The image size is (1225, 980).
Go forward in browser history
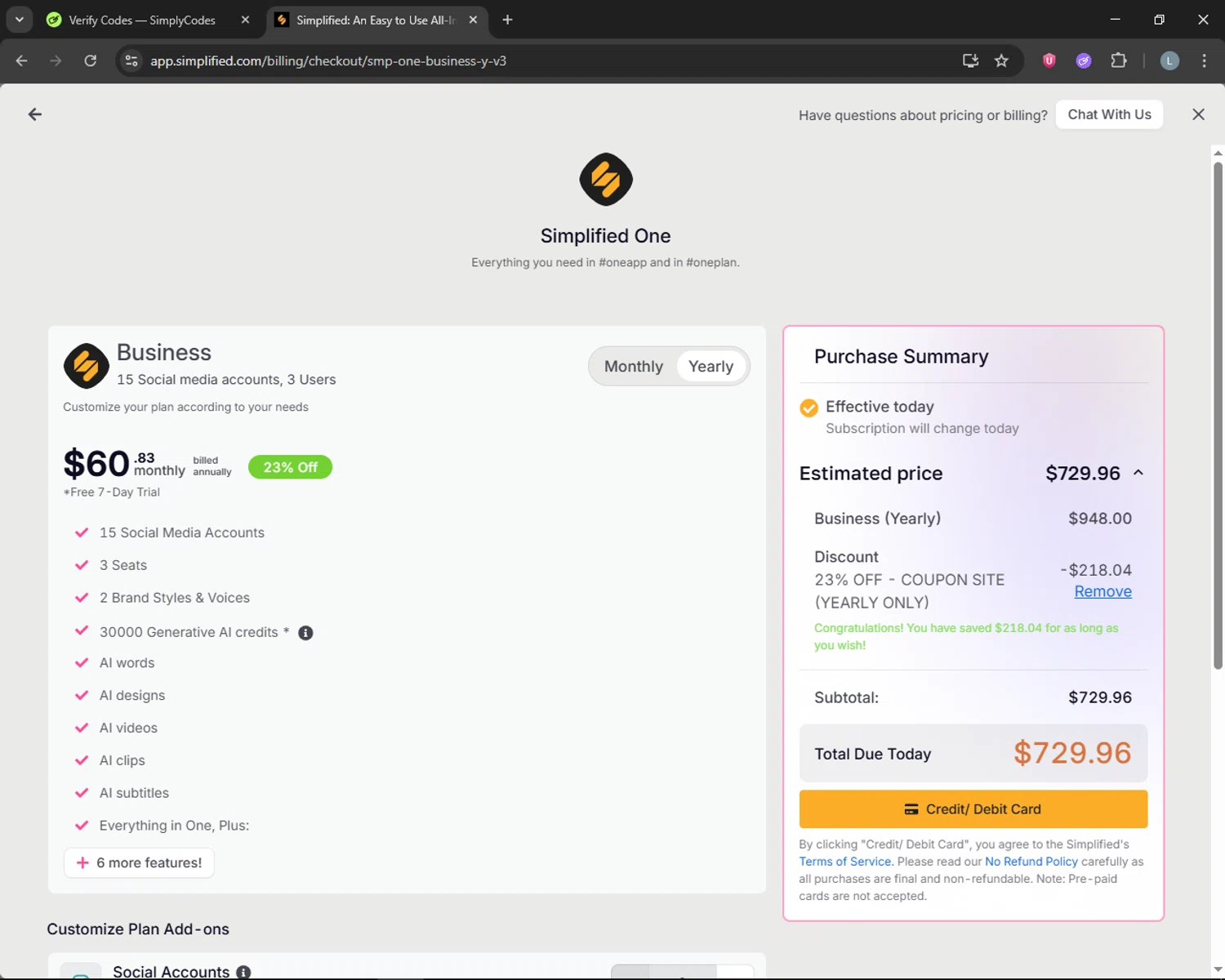click(x=56, y=60)
